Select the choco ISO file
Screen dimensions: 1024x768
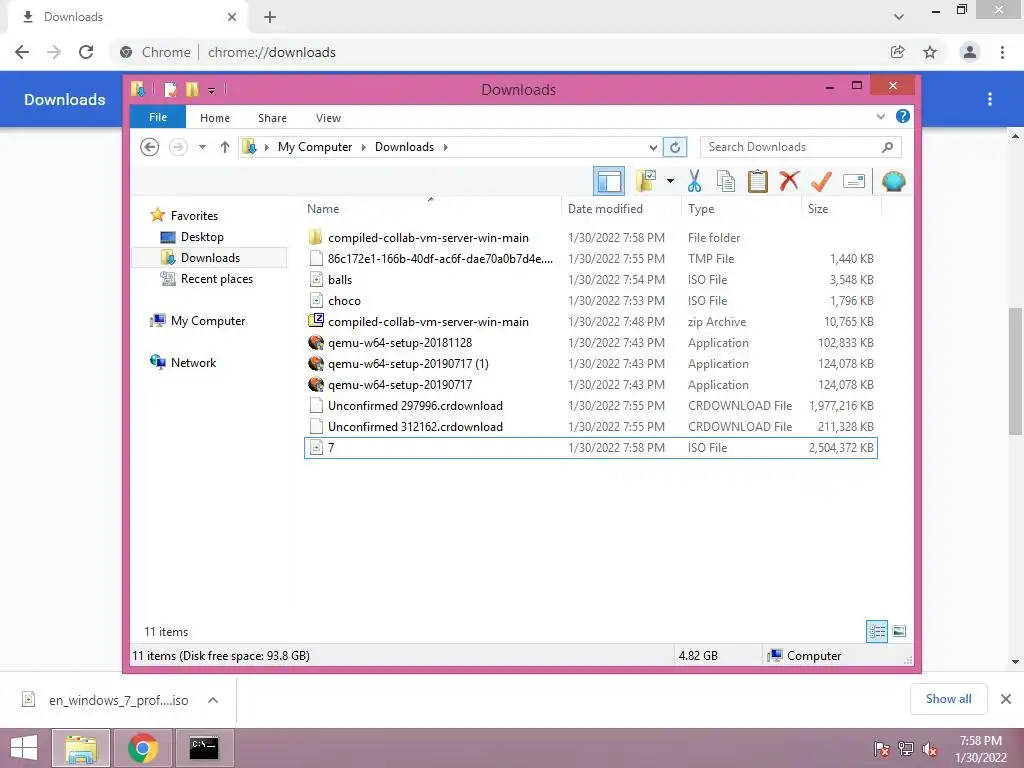point(590,300)
